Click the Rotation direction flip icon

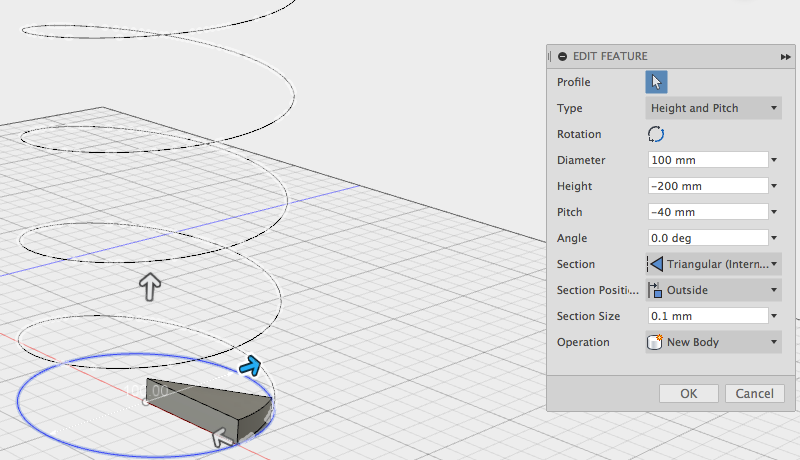656,134
